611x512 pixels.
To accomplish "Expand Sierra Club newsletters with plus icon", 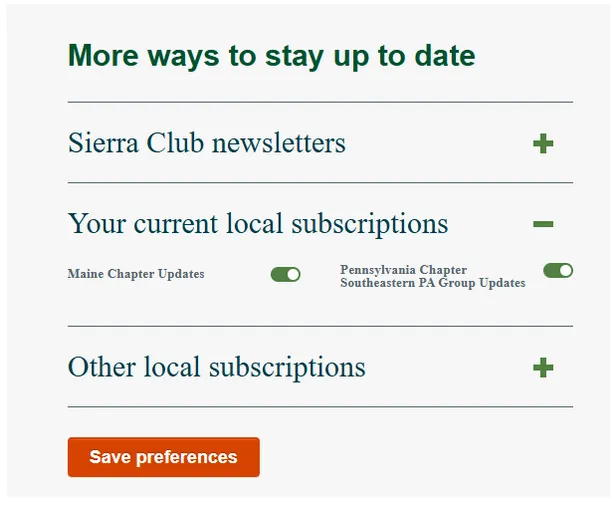I will pyautogui.click(x=543, y=144).
